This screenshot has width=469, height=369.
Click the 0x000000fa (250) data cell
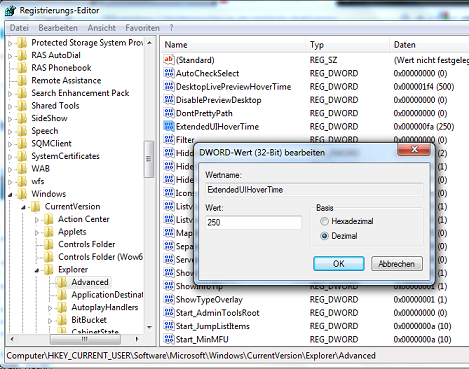point(424,127)
